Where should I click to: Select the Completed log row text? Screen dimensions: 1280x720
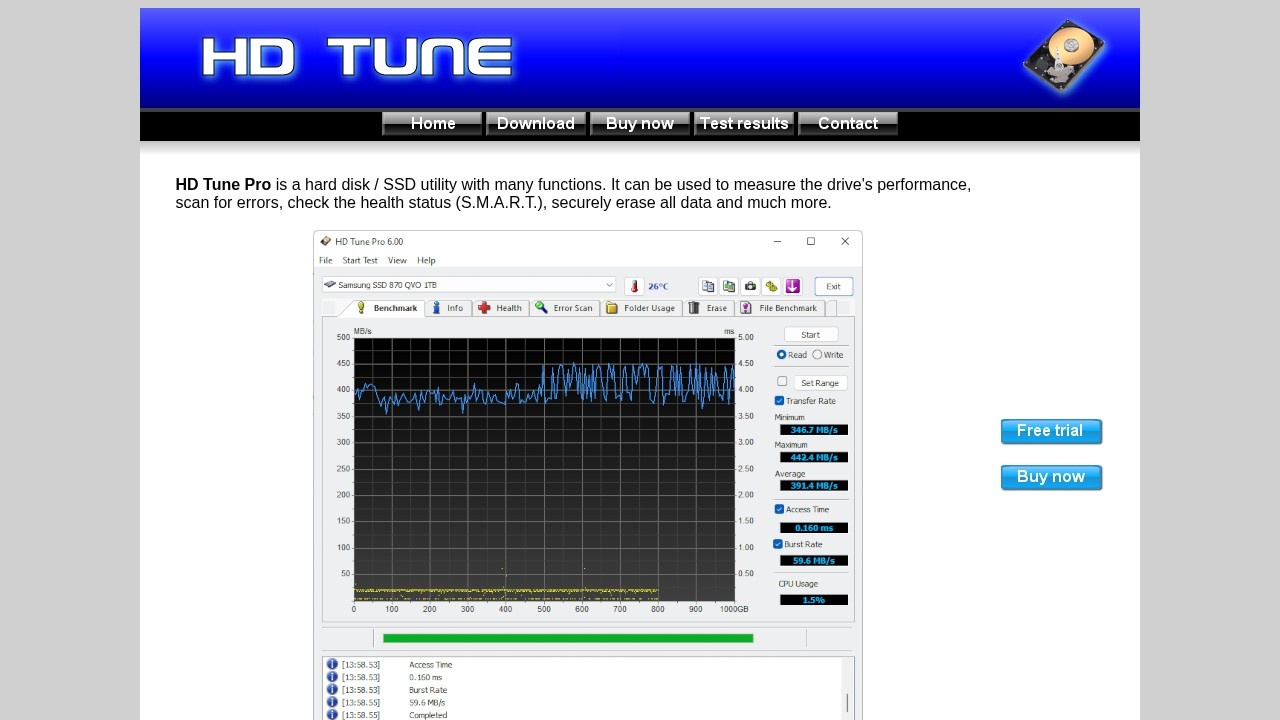tap(428, 715)
